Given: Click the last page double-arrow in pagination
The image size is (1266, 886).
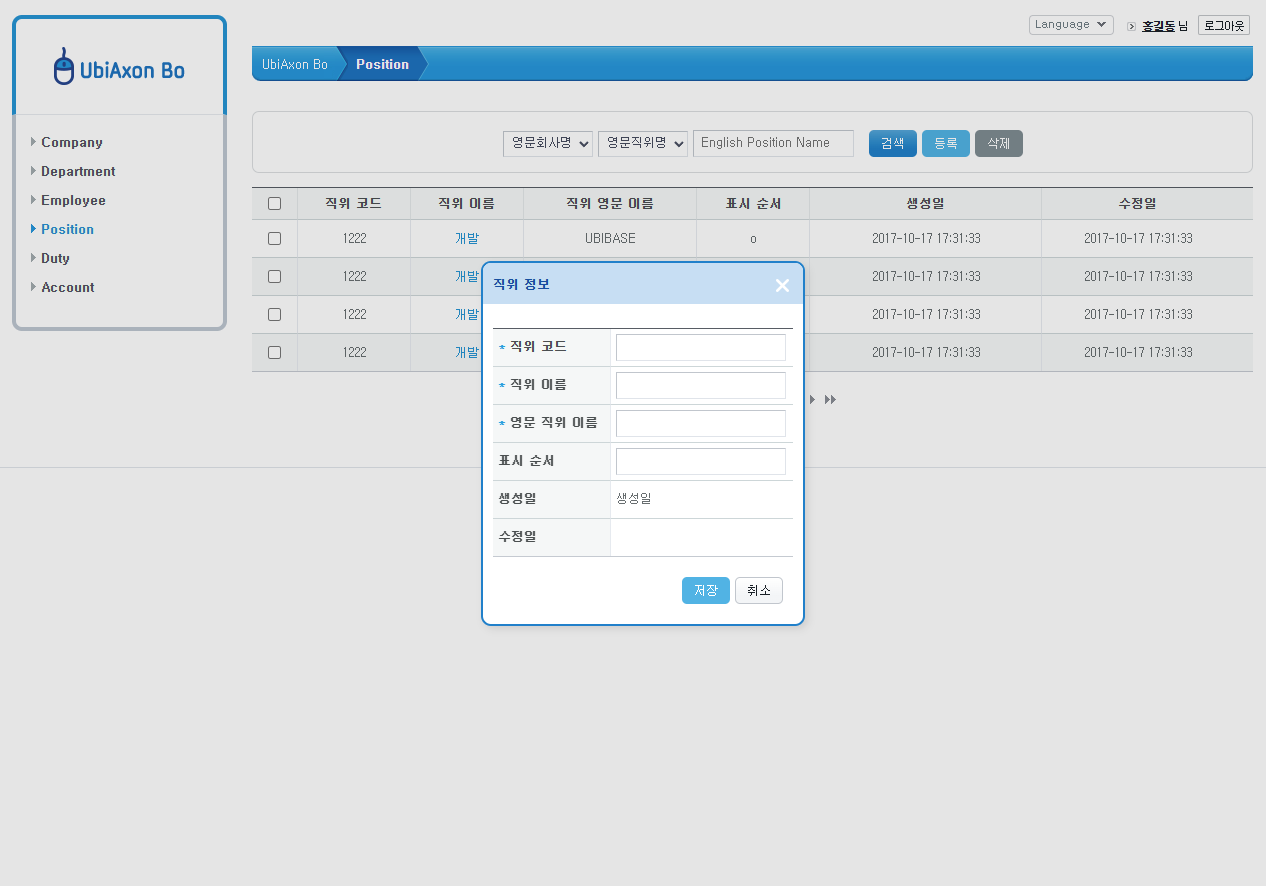Looking at the screenshot, I should 829,399.
